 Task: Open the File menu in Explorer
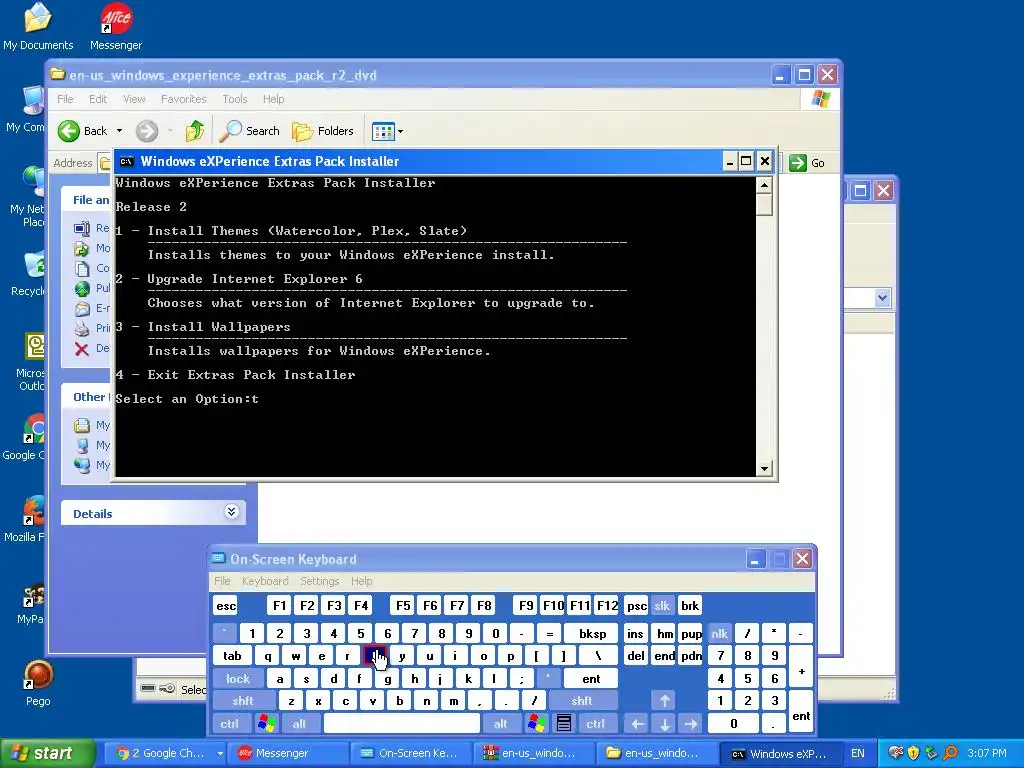click(x=65, y=99)
